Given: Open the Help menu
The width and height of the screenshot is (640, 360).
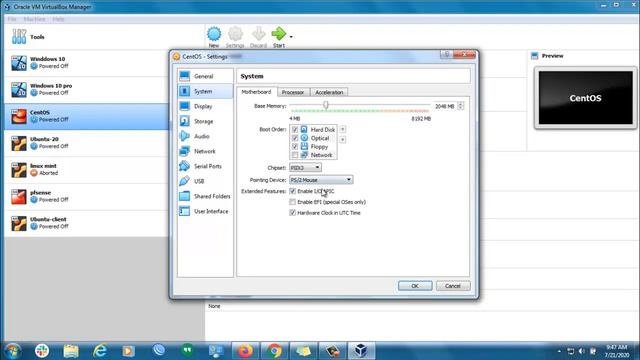Looking at the screenshot, I should (58, 19).
